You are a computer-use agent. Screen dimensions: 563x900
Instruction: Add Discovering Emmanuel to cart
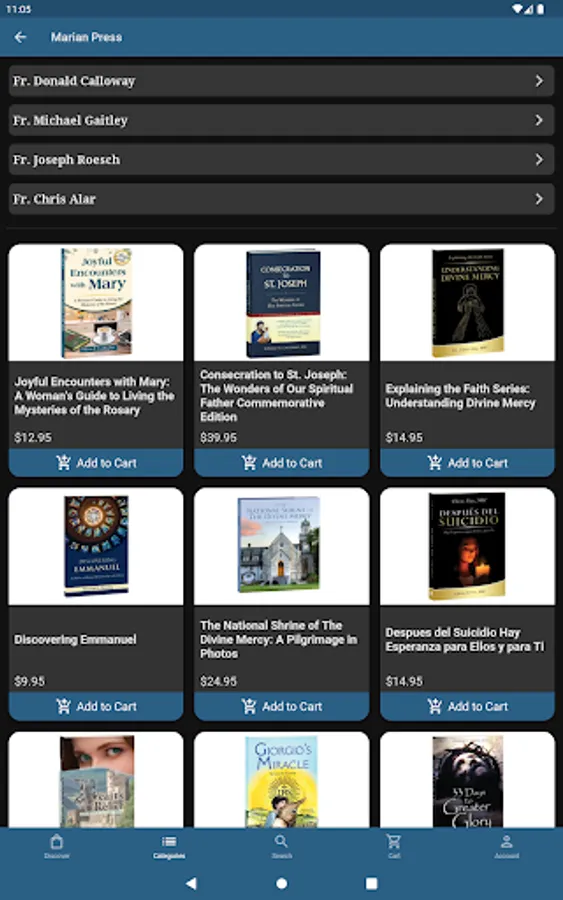(x=96, y=706)
